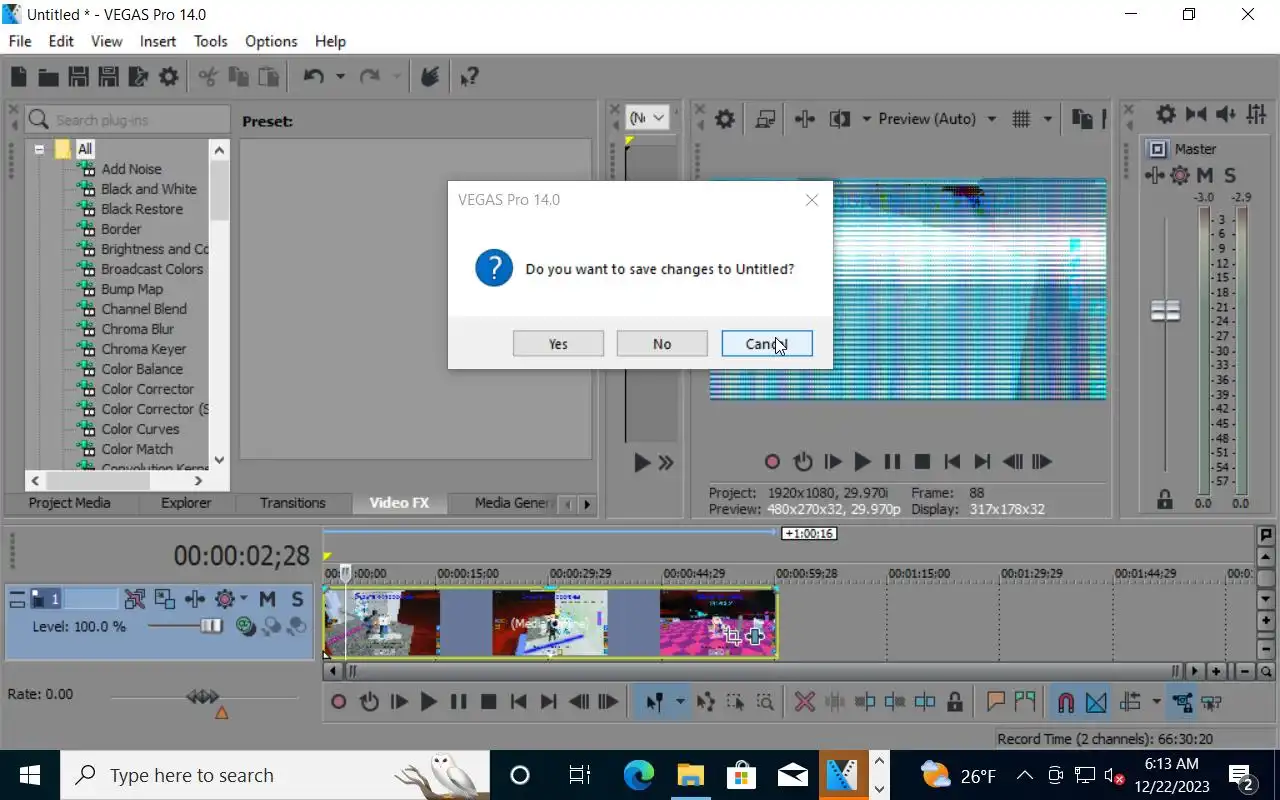Click the third pink video clip thumbnail
The height and width of the screenshot is (800, 1280).
[x=717, y=622]
